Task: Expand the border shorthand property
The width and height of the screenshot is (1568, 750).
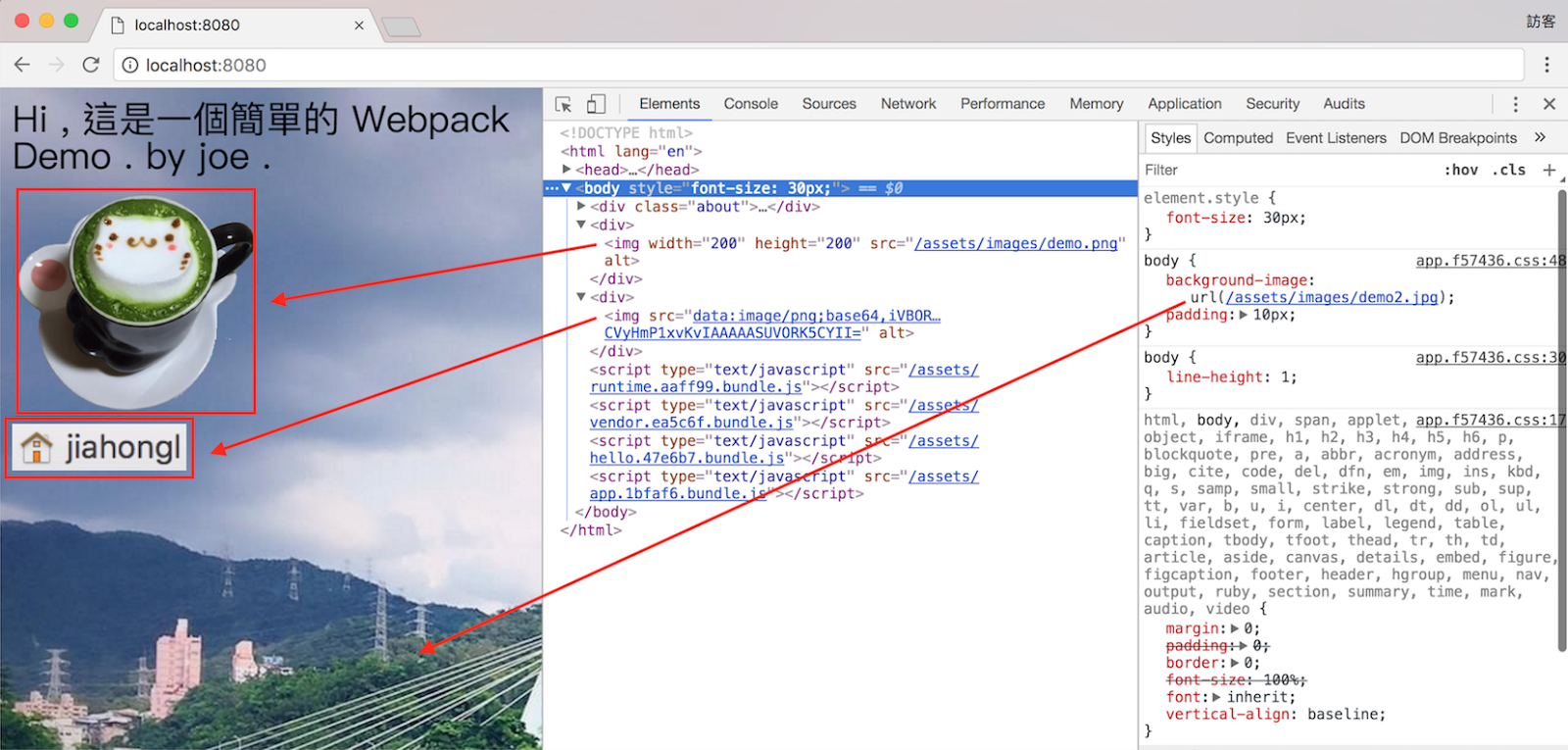Action: [1235, 663]
